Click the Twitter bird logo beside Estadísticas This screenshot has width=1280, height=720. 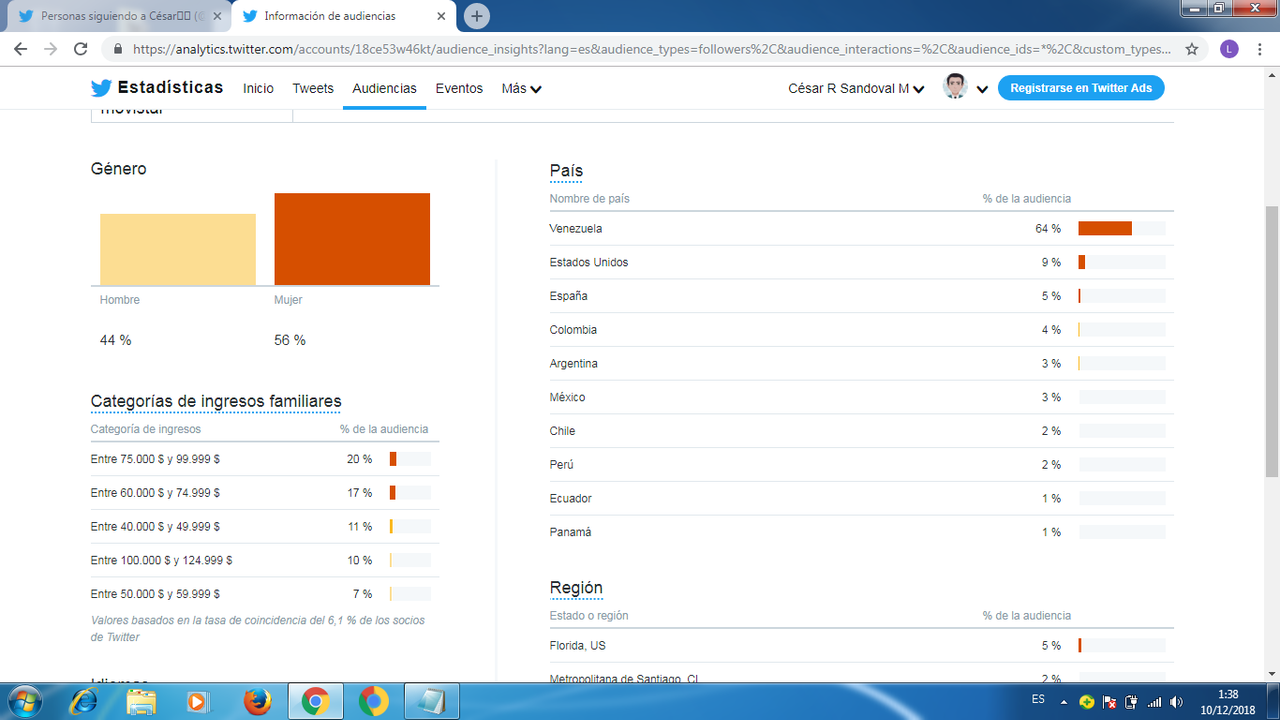click(x=101, y=88)
